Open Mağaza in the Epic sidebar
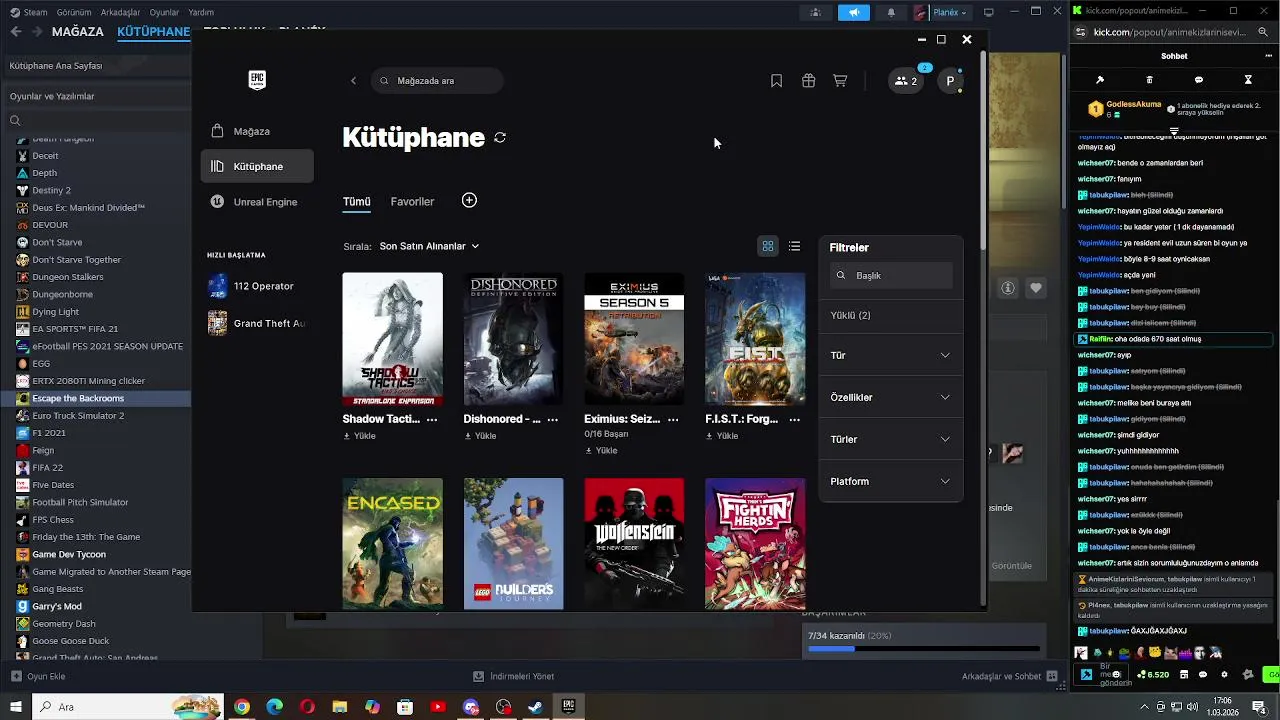The image size is (1280, 720). pos(257,131)
